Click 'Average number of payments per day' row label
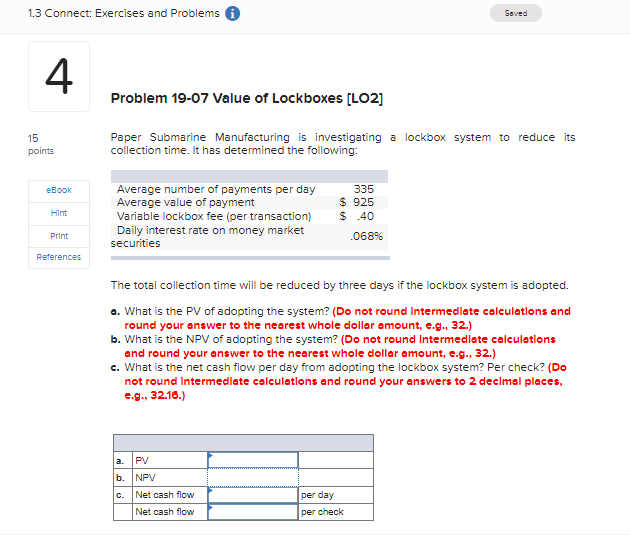630x536 pixels. 216,189
